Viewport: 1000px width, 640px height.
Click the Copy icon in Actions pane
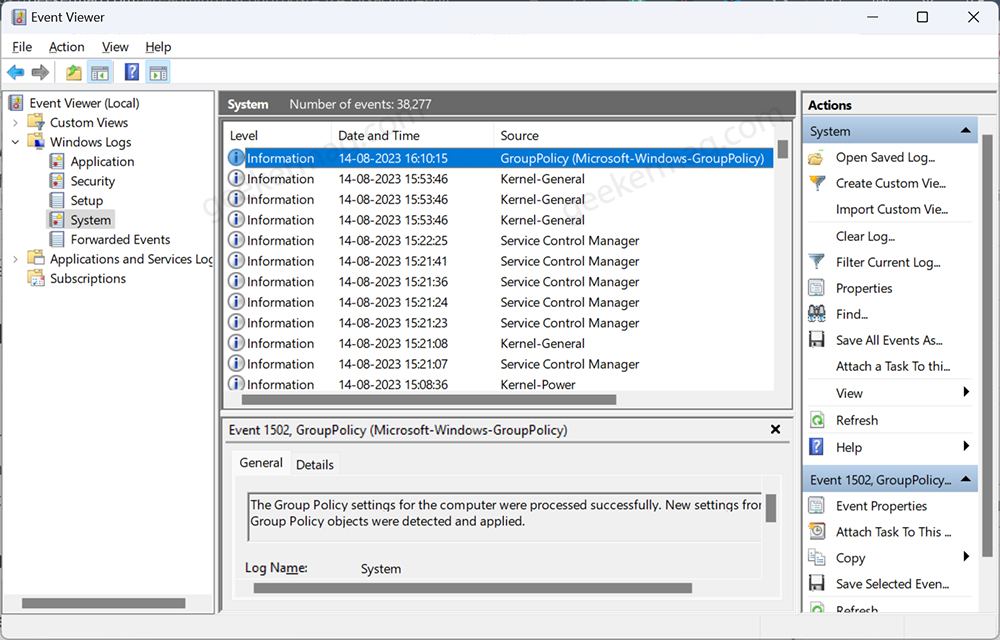point(816,558)
